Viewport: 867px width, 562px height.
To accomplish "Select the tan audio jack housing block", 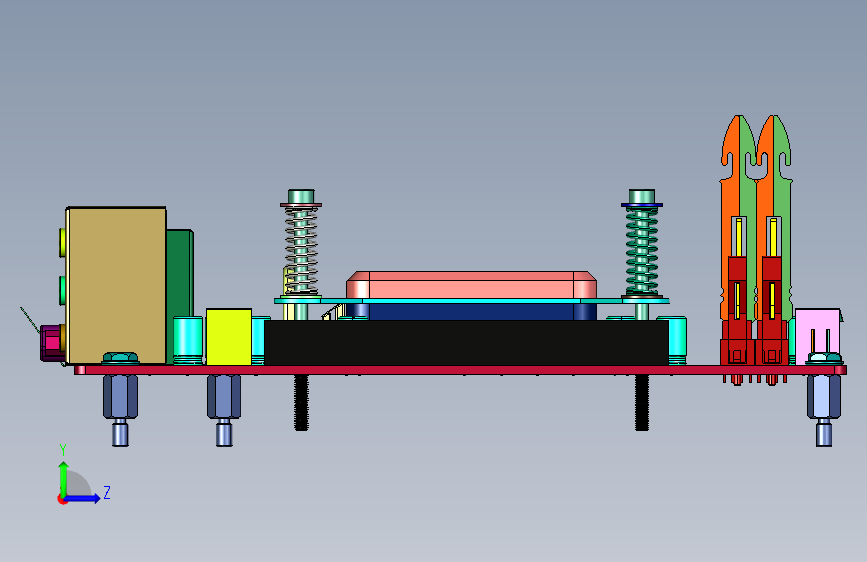I will coord(116,285).
